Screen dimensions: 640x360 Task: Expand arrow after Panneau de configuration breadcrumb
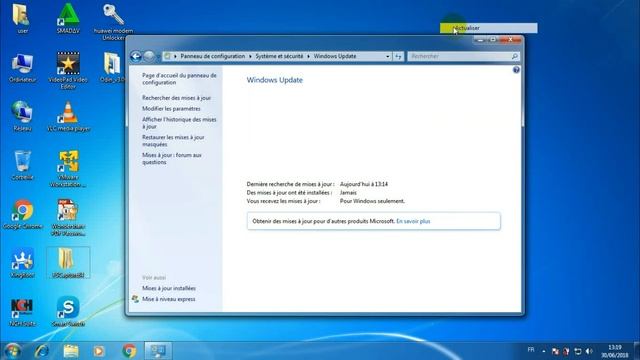coord(250,56)
